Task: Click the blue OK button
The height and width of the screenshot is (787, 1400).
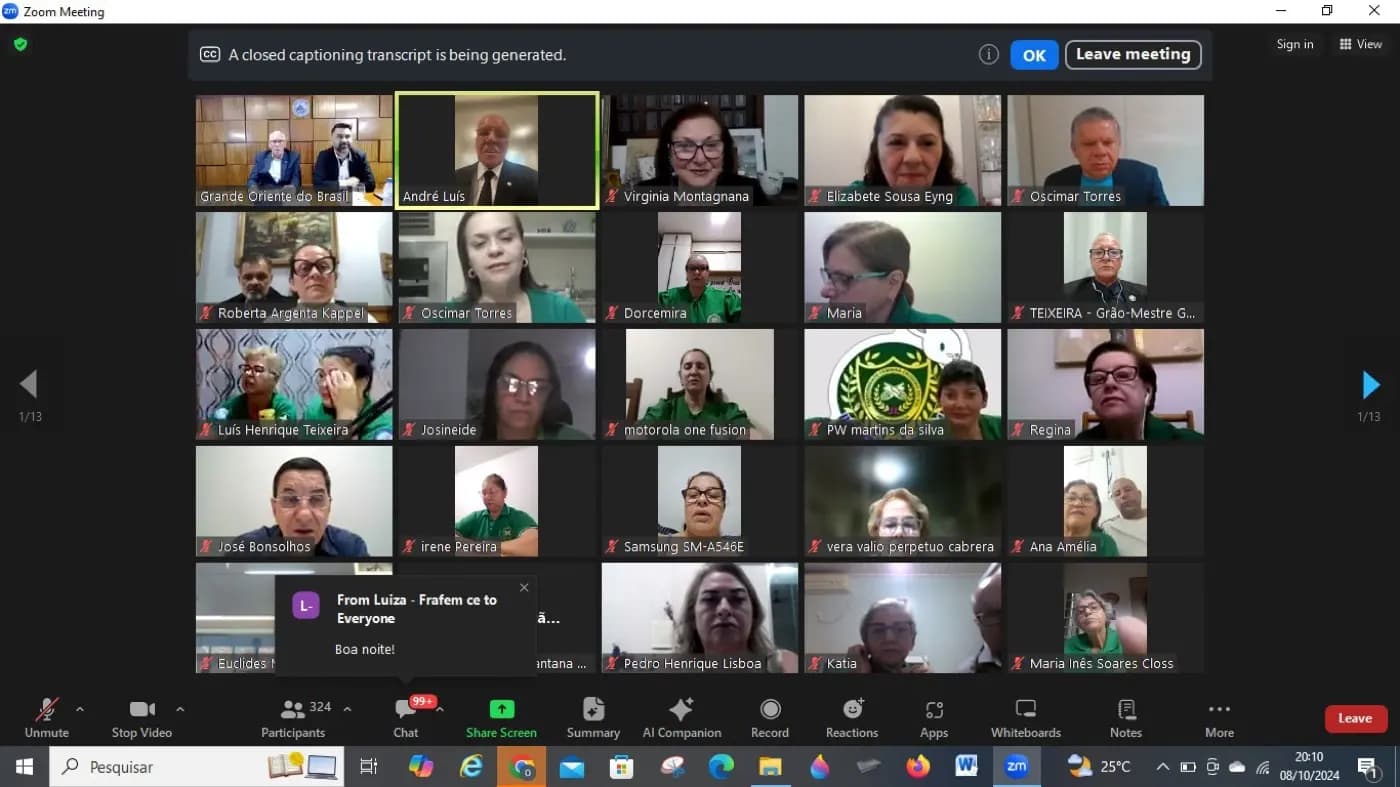Action: (1034, 55)
